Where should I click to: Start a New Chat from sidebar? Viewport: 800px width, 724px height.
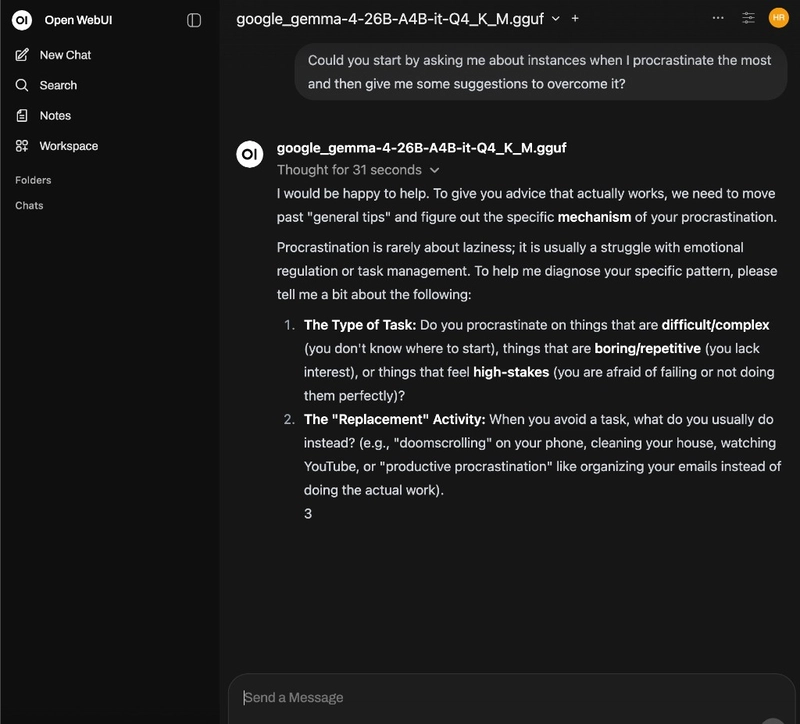coord(65,55)
